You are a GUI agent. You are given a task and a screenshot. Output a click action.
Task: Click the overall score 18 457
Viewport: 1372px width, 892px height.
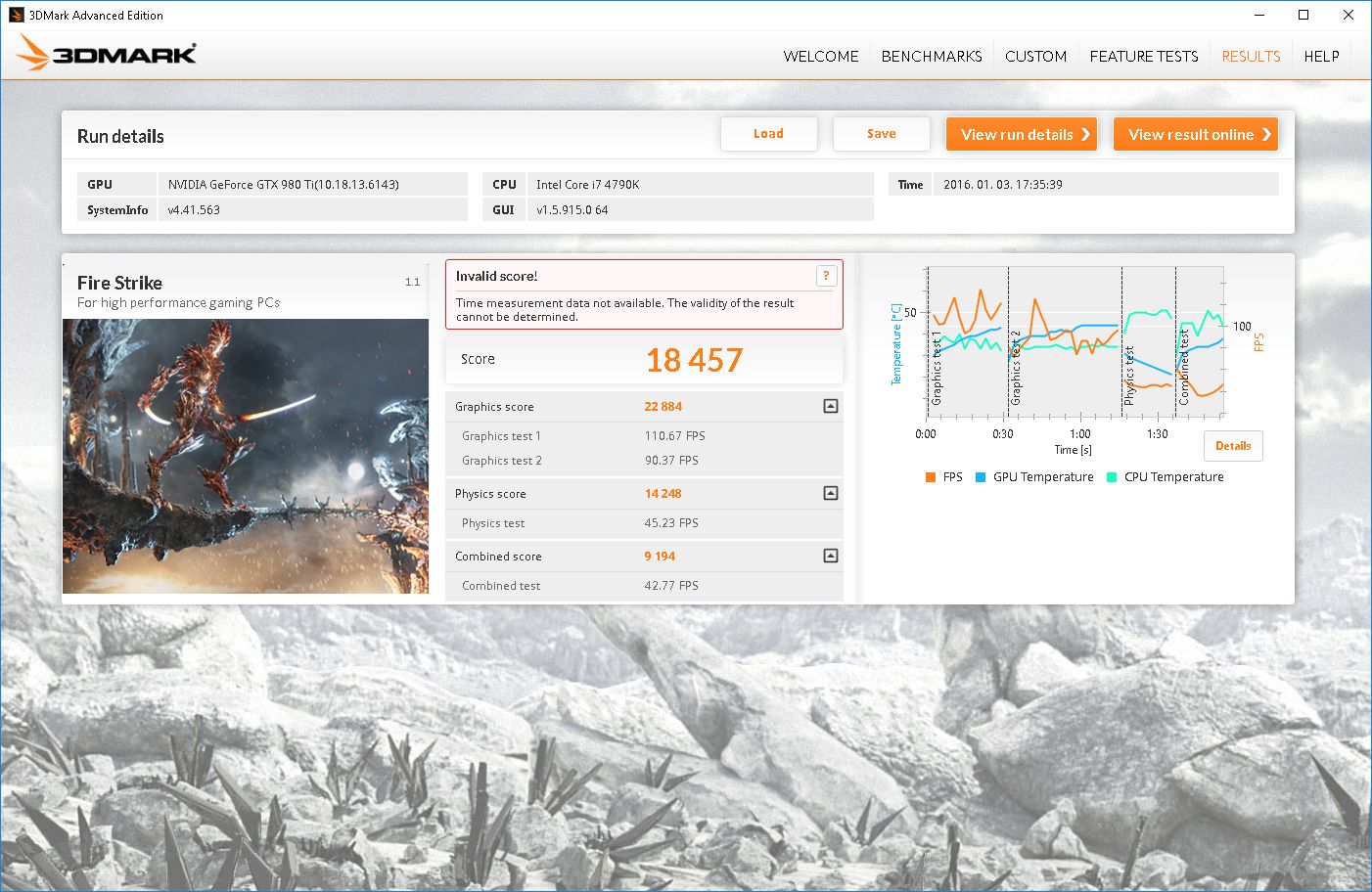pyautogui.click(x=694, y=360)
